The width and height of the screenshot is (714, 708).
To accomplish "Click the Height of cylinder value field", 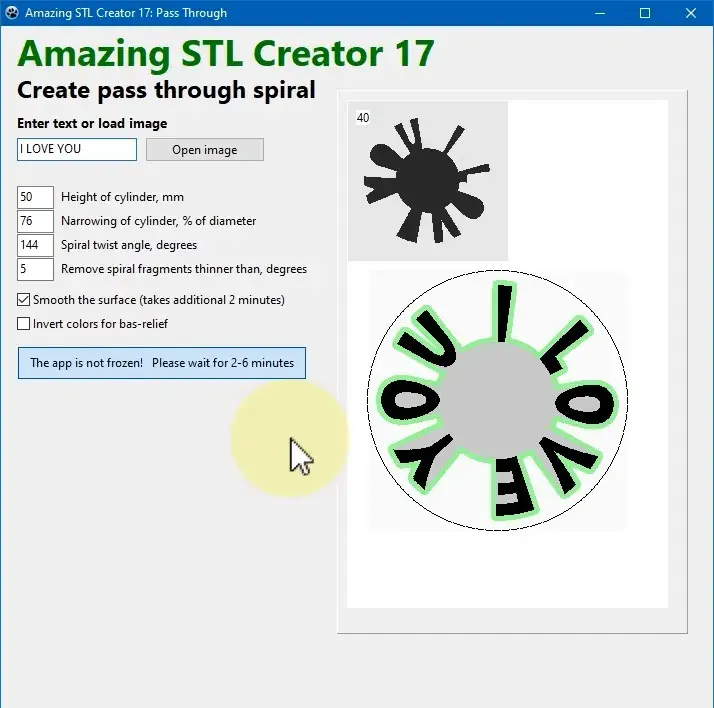I will pyautogui.click(x=35, y=197).
